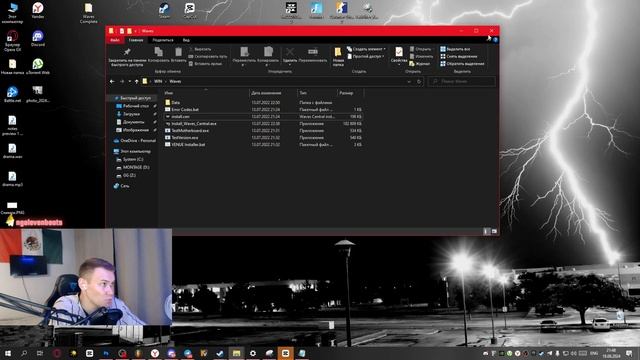Click the Delete (Удалить) X icon
The height and width of the screenshot is (360, 640).
point(290,52)
